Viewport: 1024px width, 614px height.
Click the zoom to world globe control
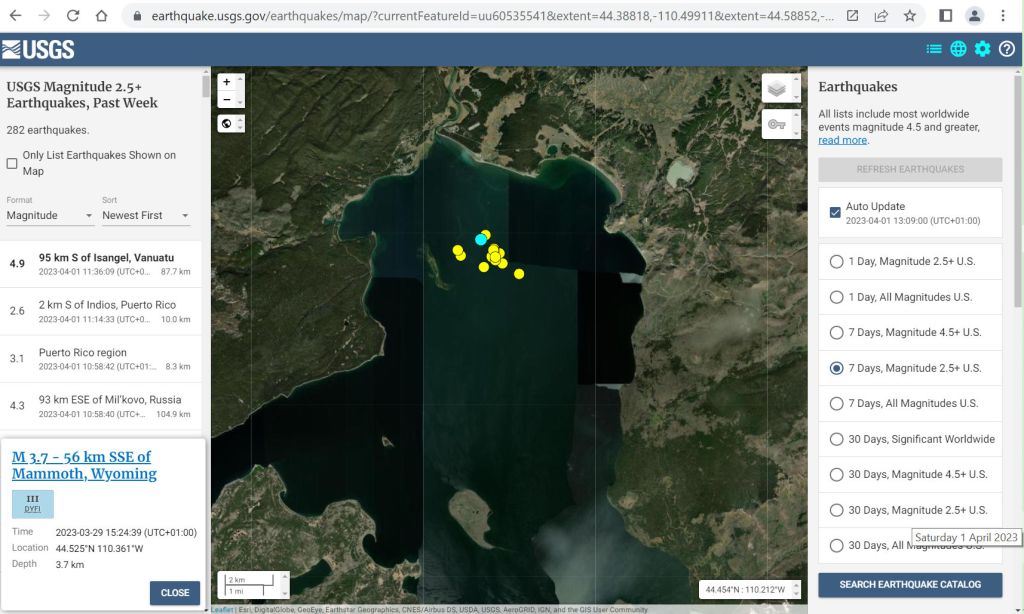(227, 124)
